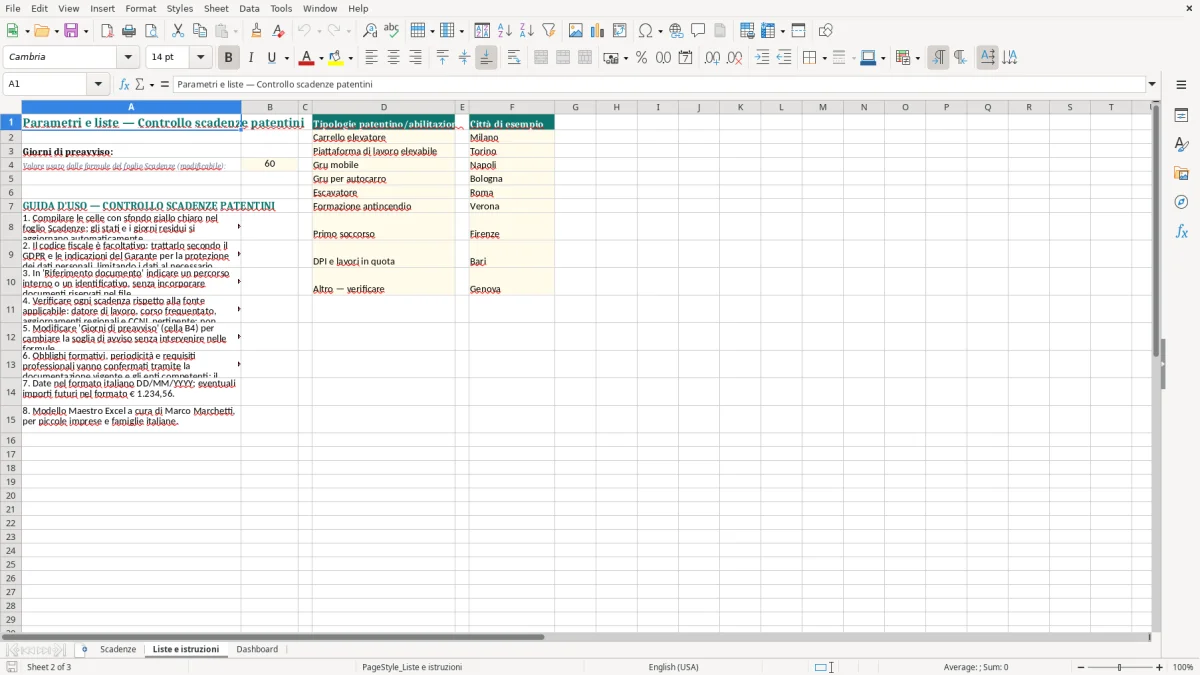Click the zoom out minus button
This screenshot has height=675, width=1200.
pyautogui.click(x=1079, y=667)
